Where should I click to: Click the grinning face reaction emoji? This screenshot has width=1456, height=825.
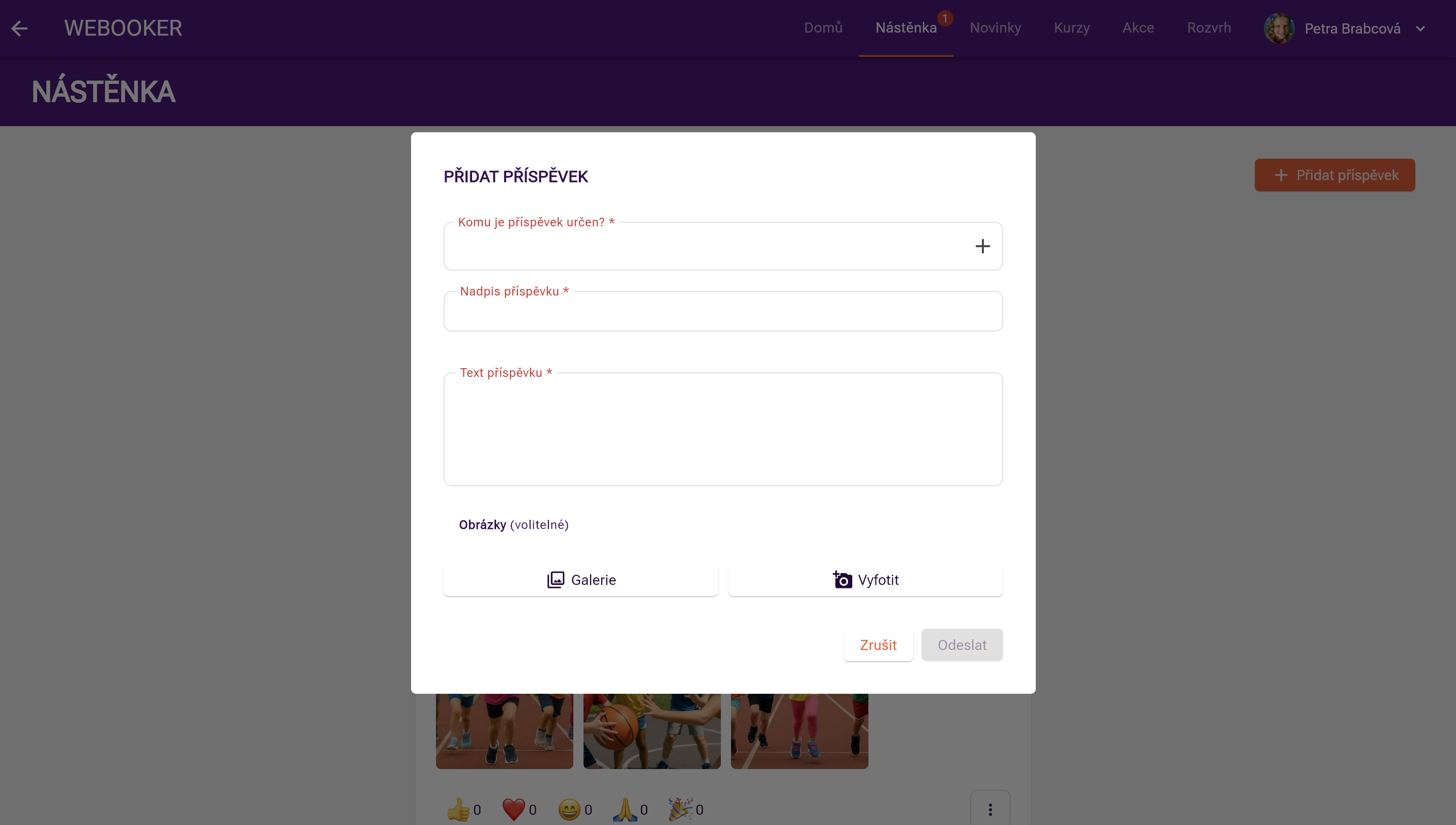(569, 810)
